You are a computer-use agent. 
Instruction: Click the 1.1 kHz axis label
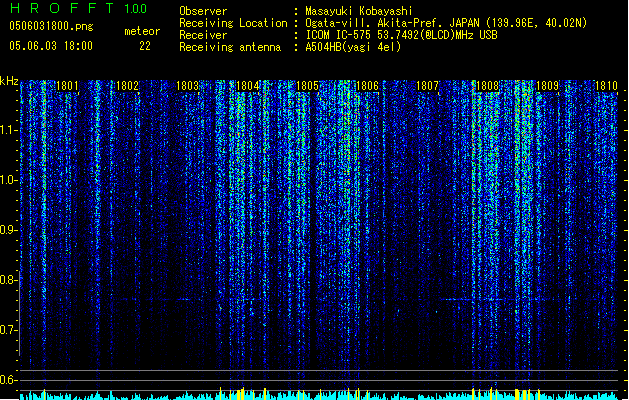pyautogui.click(x=8, y=130)
